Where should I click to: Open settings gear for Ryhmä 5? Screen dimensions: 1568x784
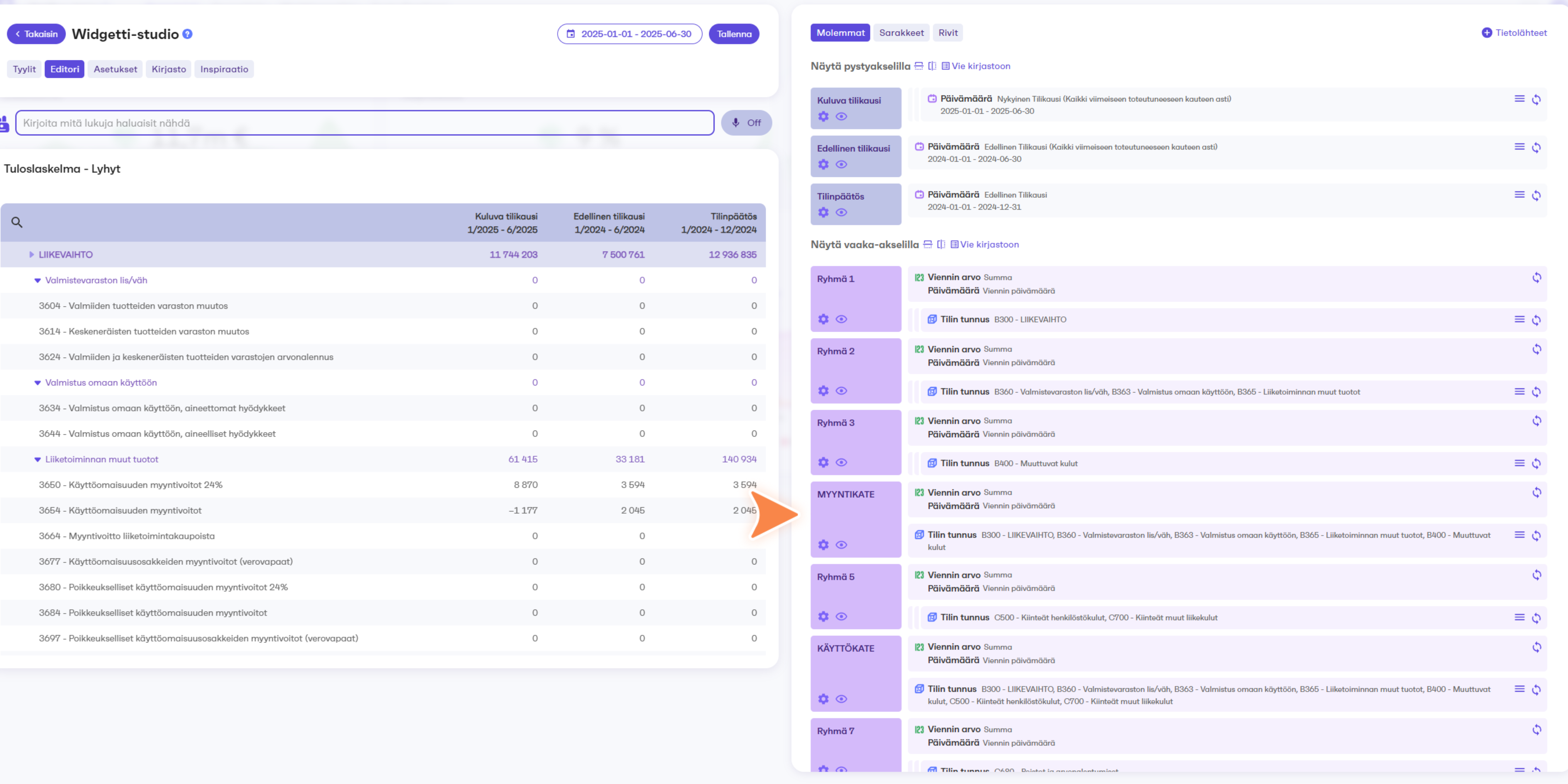pos(823,617)
